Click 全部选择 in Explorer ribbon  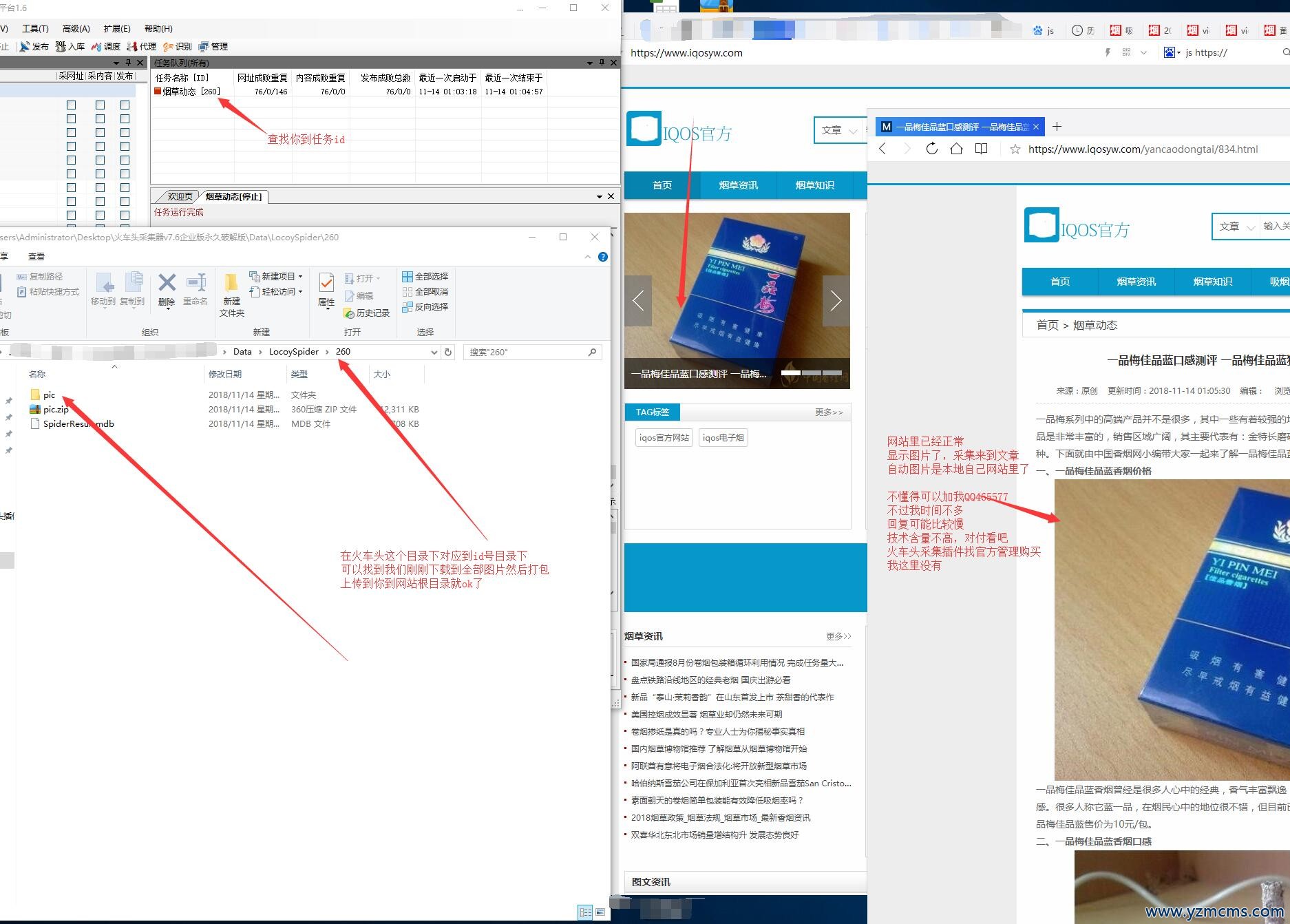425,277
